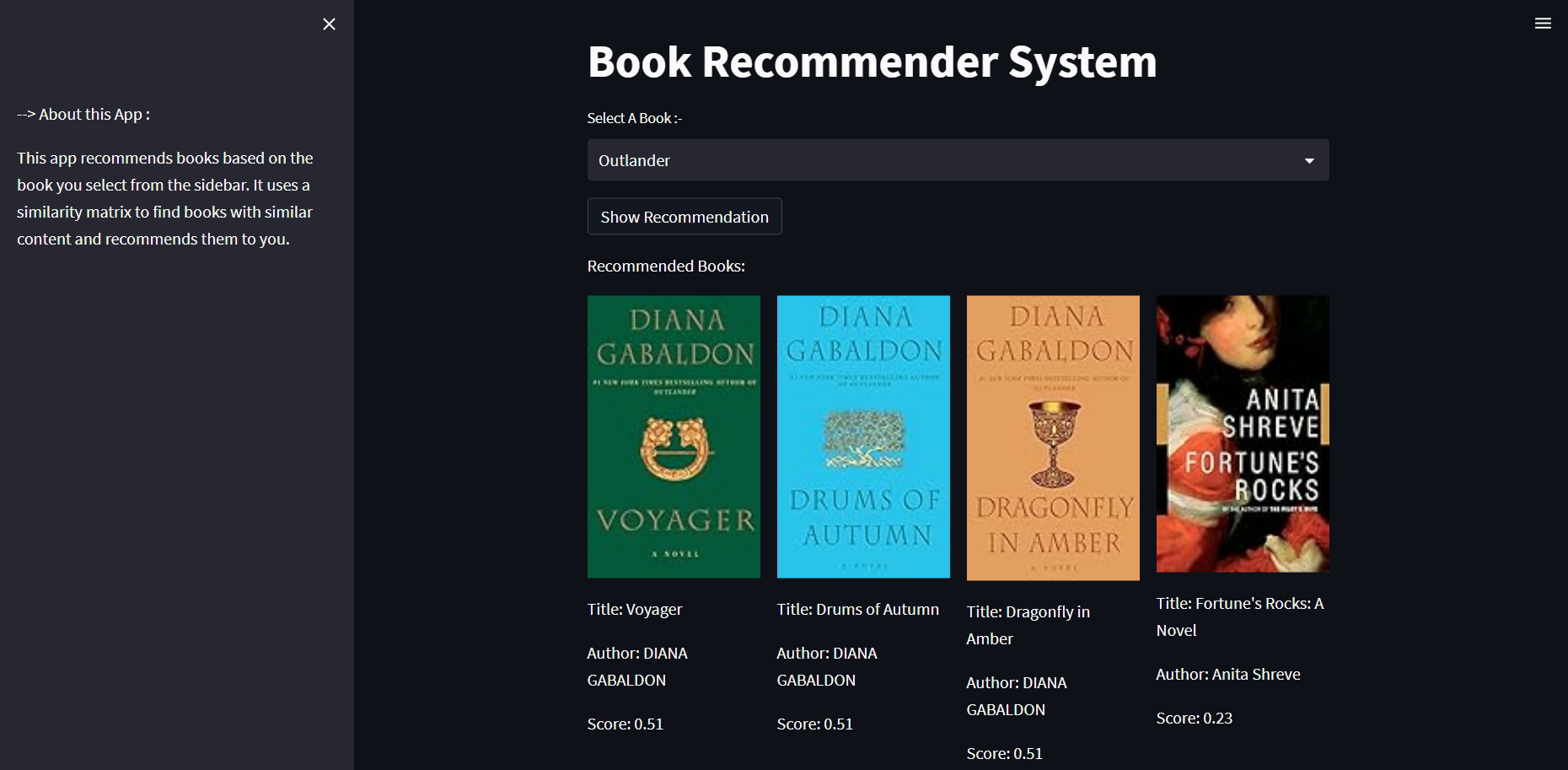Click the Drums of Autumn cover

(863, 436)
